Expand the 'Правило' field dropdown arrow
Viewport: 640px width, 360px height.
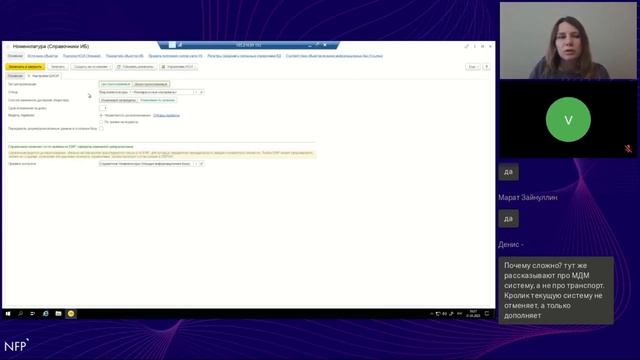point(196,164)
